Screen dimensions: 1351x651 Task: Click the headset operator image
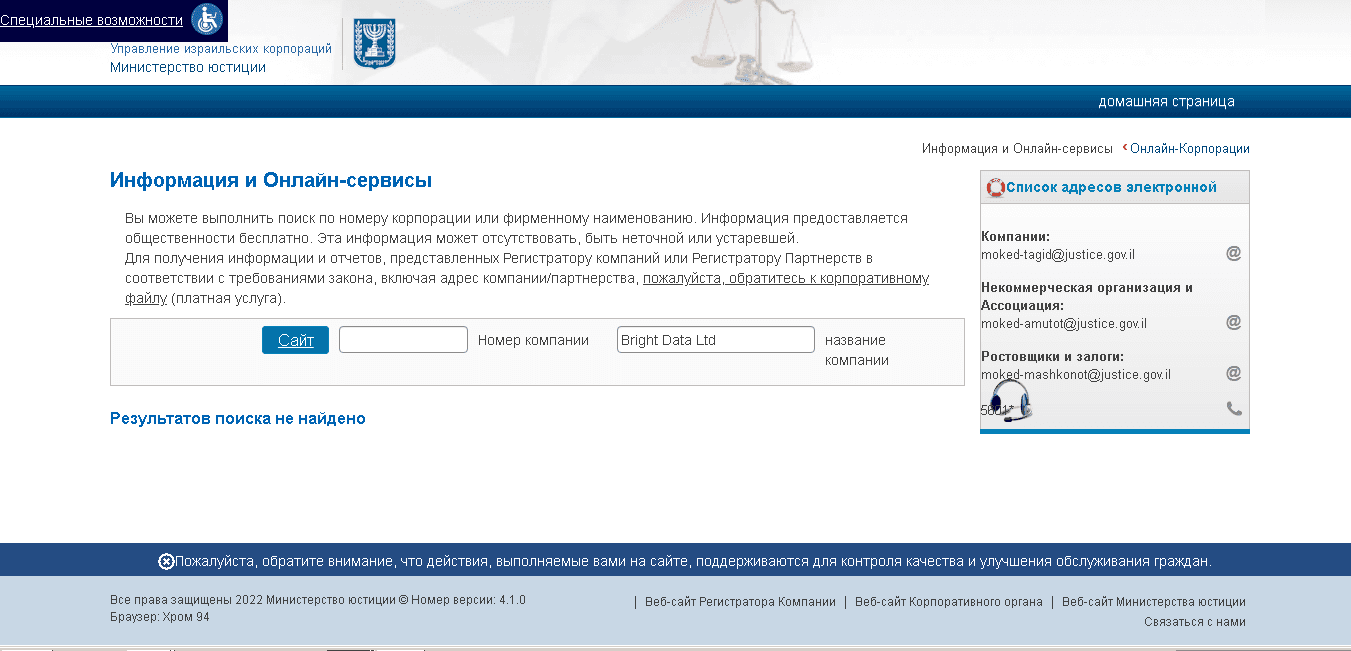tap(1010, 403)
